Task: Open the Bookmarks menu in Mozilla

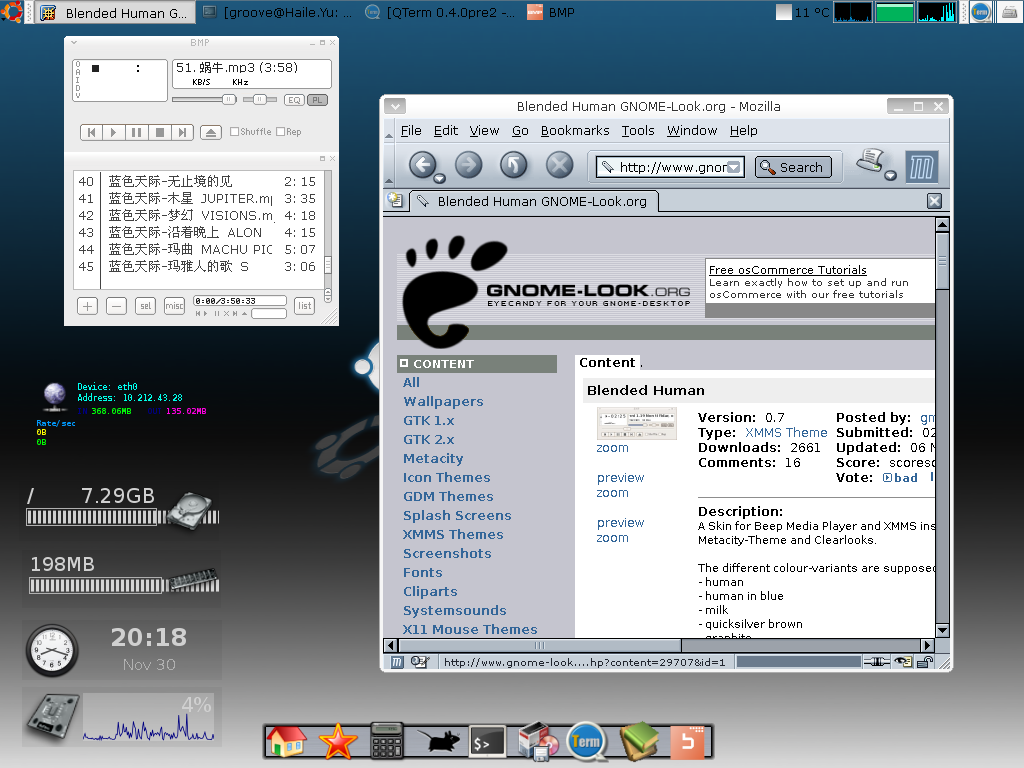Action: (x=575, y=131)
